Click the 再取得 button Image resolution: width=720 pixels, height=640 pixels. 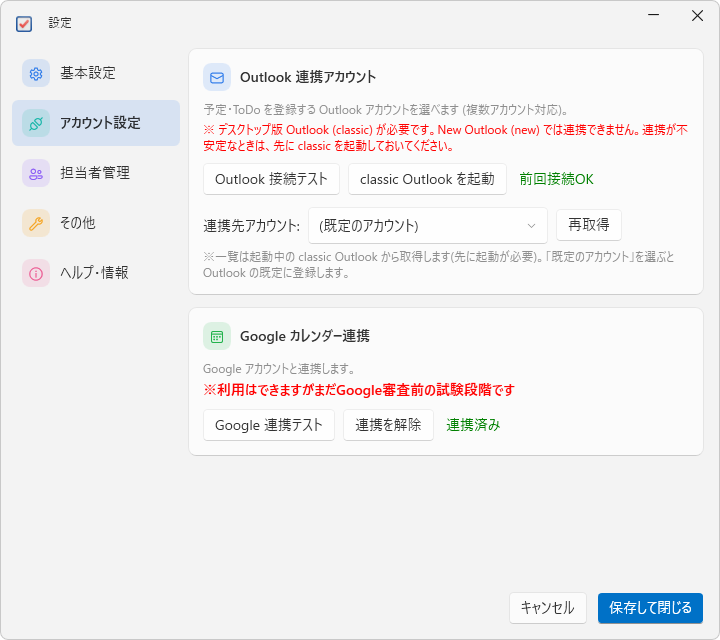[589, 225]
